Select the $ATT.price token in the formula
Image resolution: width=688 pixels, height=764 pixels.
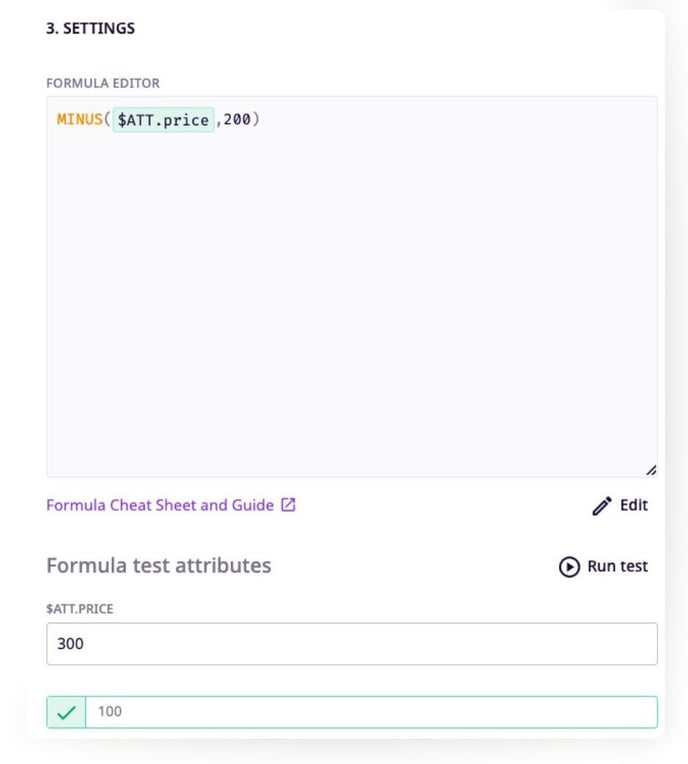click(163, 120)
